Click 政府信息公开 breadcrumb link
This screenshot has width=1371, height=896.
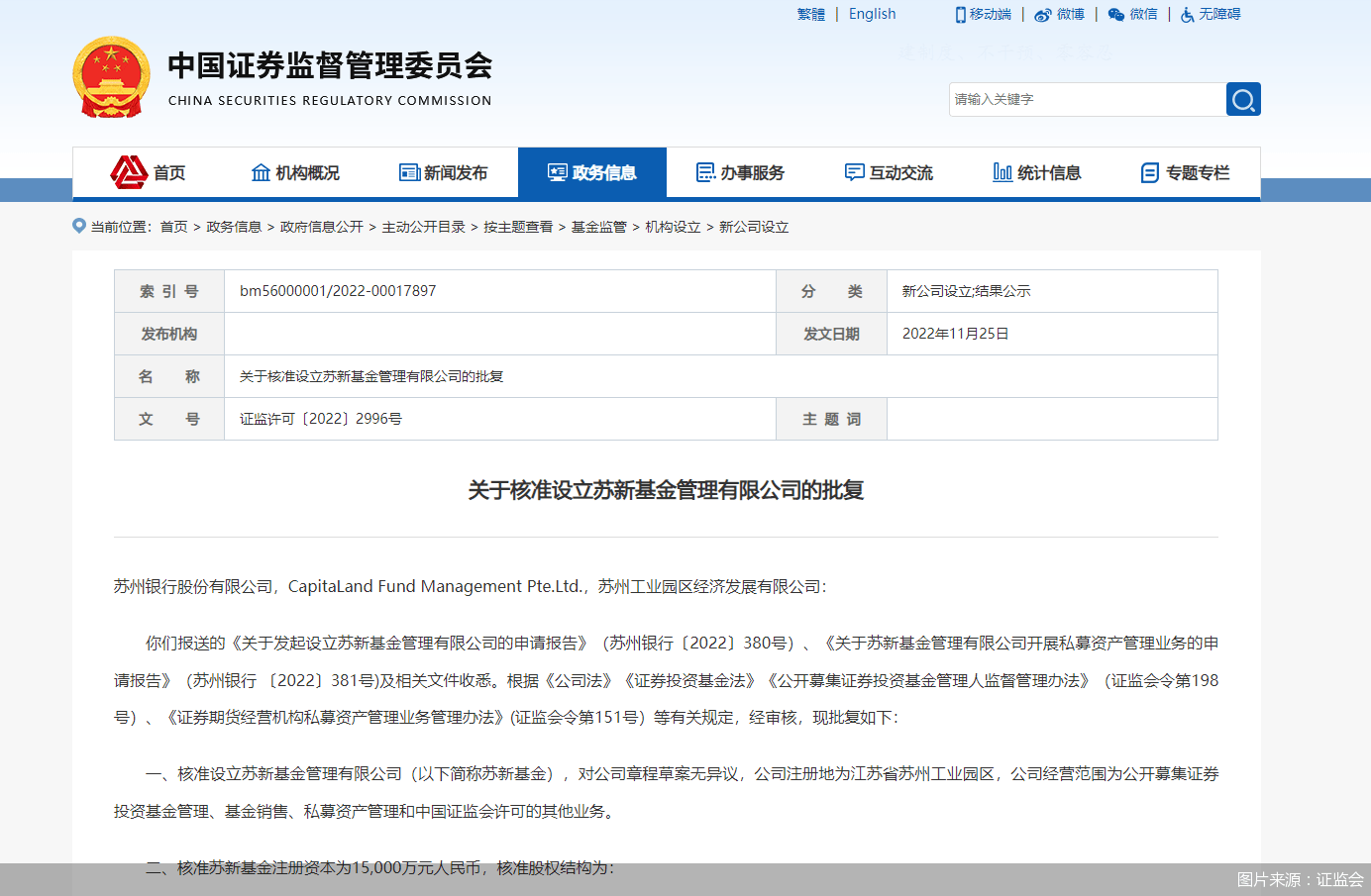click(321, 227)
